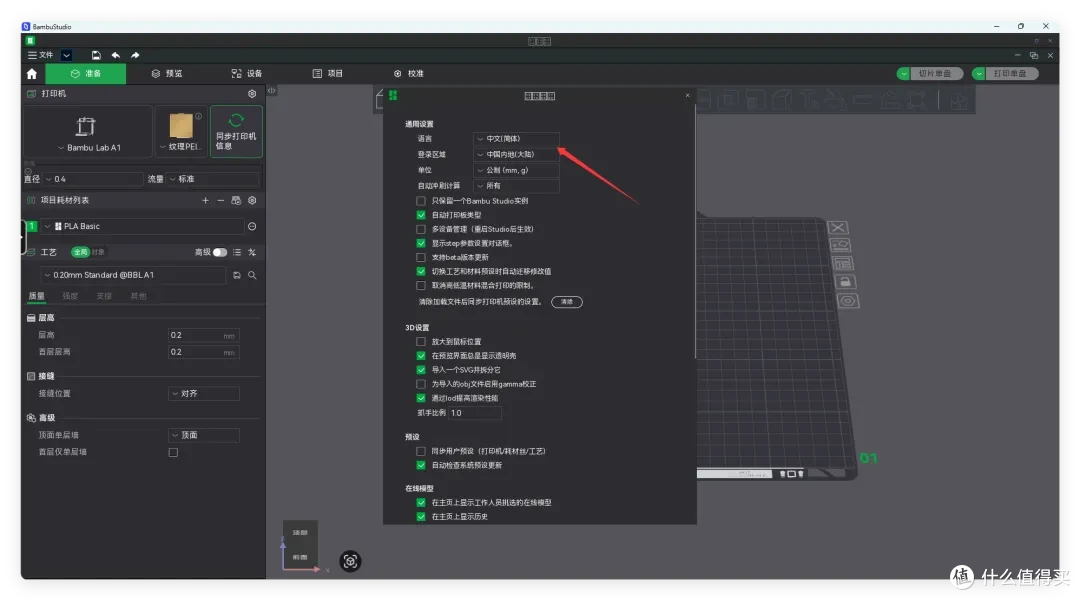Viewport: 1080px width, 600px height.
Task: Click the plate lock icon beside the bed
Action: pyautogui.click(x=845, y=282)
